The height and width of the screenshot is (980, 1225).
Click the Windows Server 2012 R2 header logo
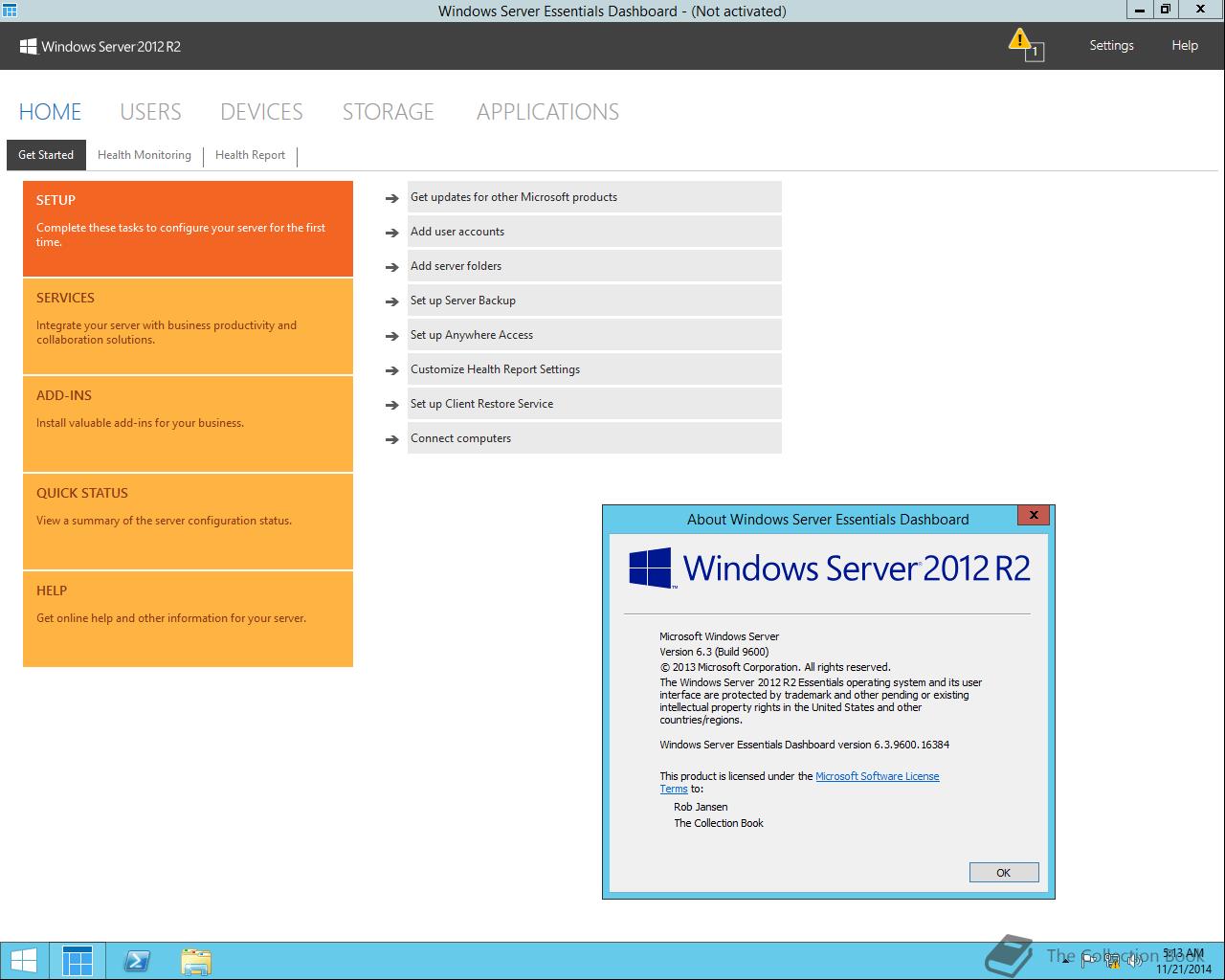point(100,46)
